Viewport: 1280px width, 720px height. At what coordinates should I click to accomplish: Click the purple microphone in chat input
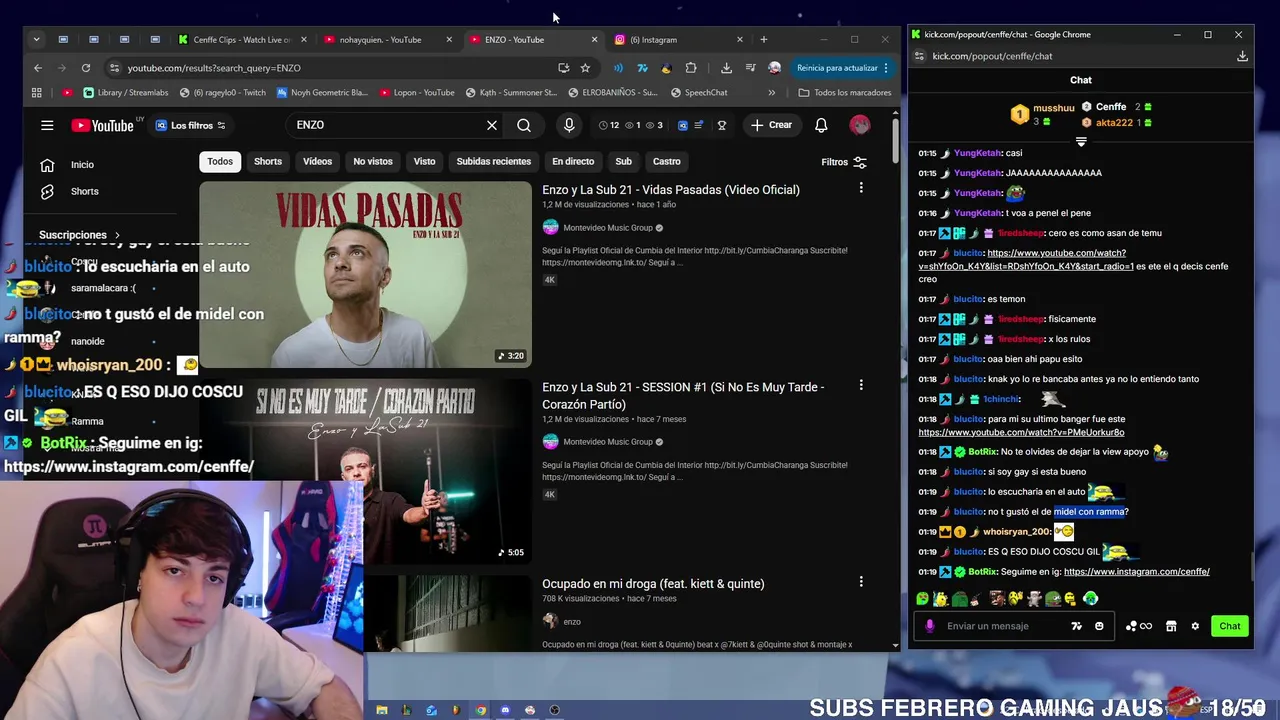pyautogui.click(x=930, y=626)
